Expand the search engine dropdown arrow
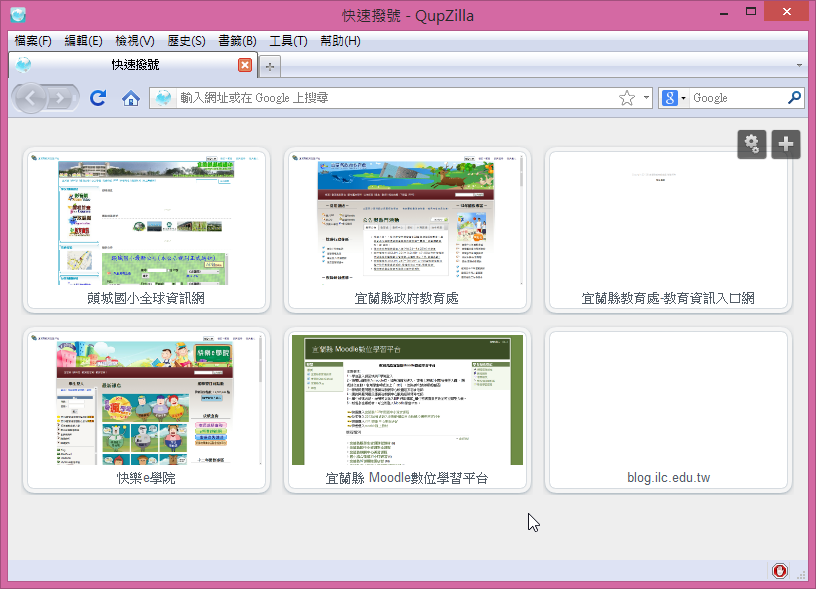 click(x=683, y=98)
